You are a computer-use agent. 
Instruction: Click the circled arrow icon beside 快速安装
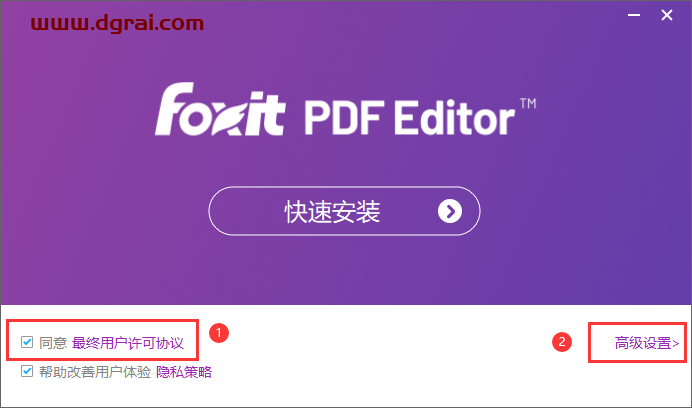(450, 212)
